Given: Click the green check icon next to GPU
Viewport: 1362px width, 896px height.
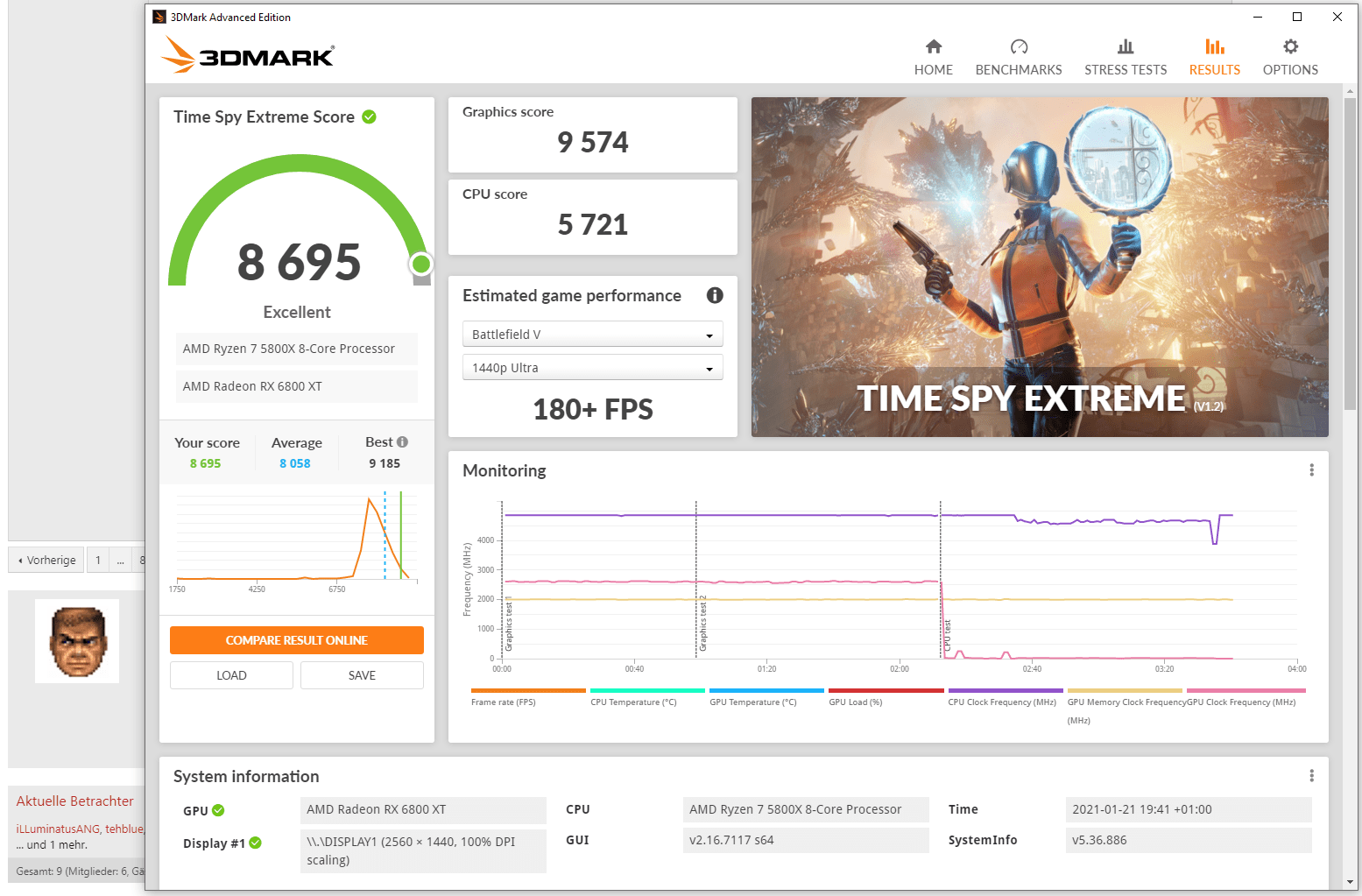Looking at the screenshot, I should coord(218,810).
